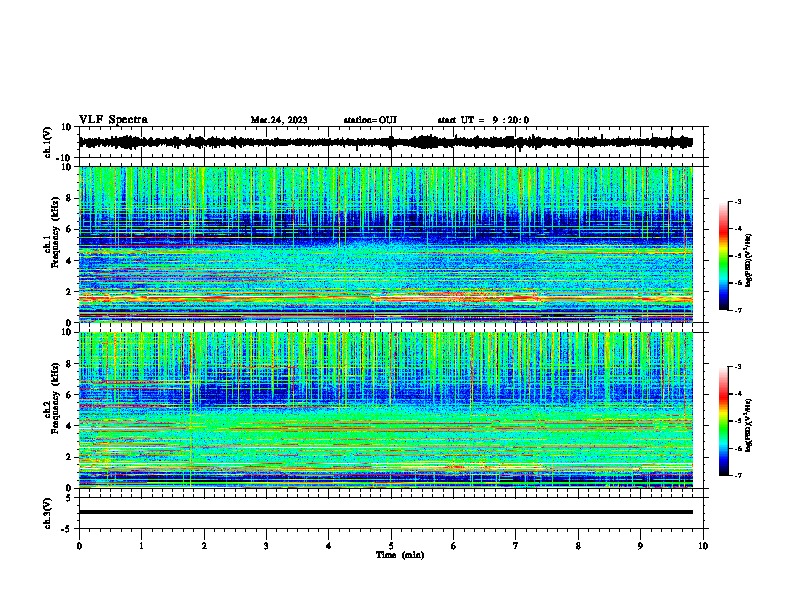The height and width of the screenshot is (612, 792).
Task: Click the time axis tick label "2"
Action: tap(204, 546)
